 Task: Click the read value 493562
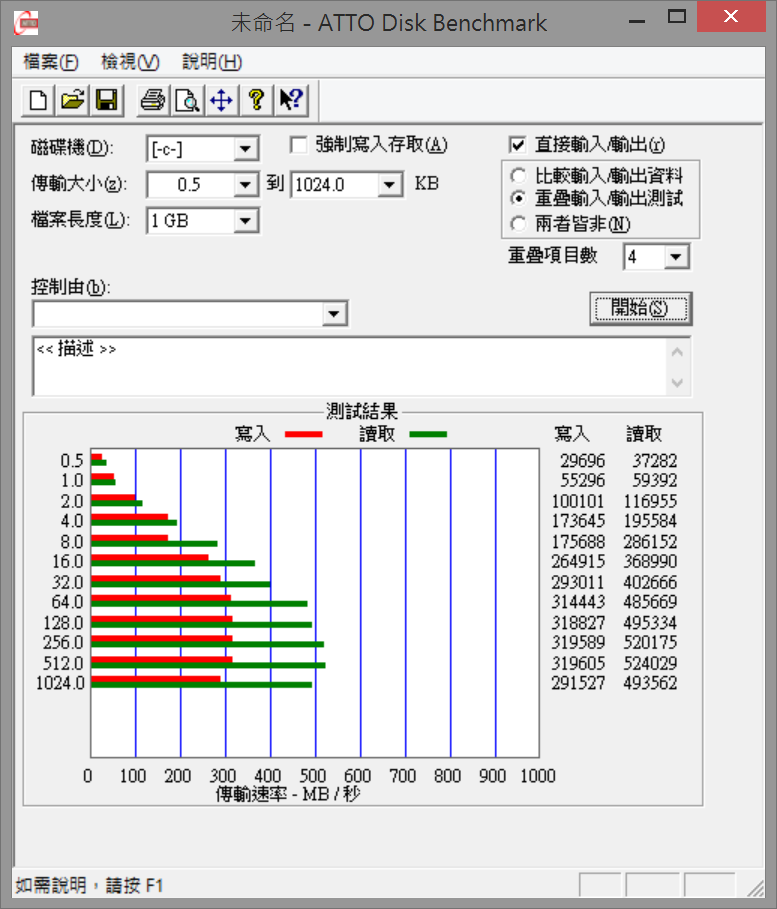[650, 683]
